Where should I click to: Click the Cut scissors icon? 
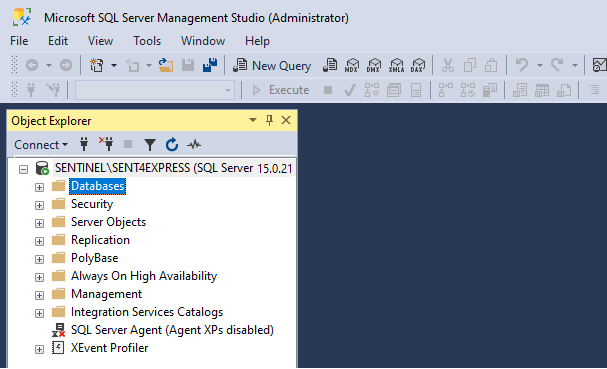(448, 65)
